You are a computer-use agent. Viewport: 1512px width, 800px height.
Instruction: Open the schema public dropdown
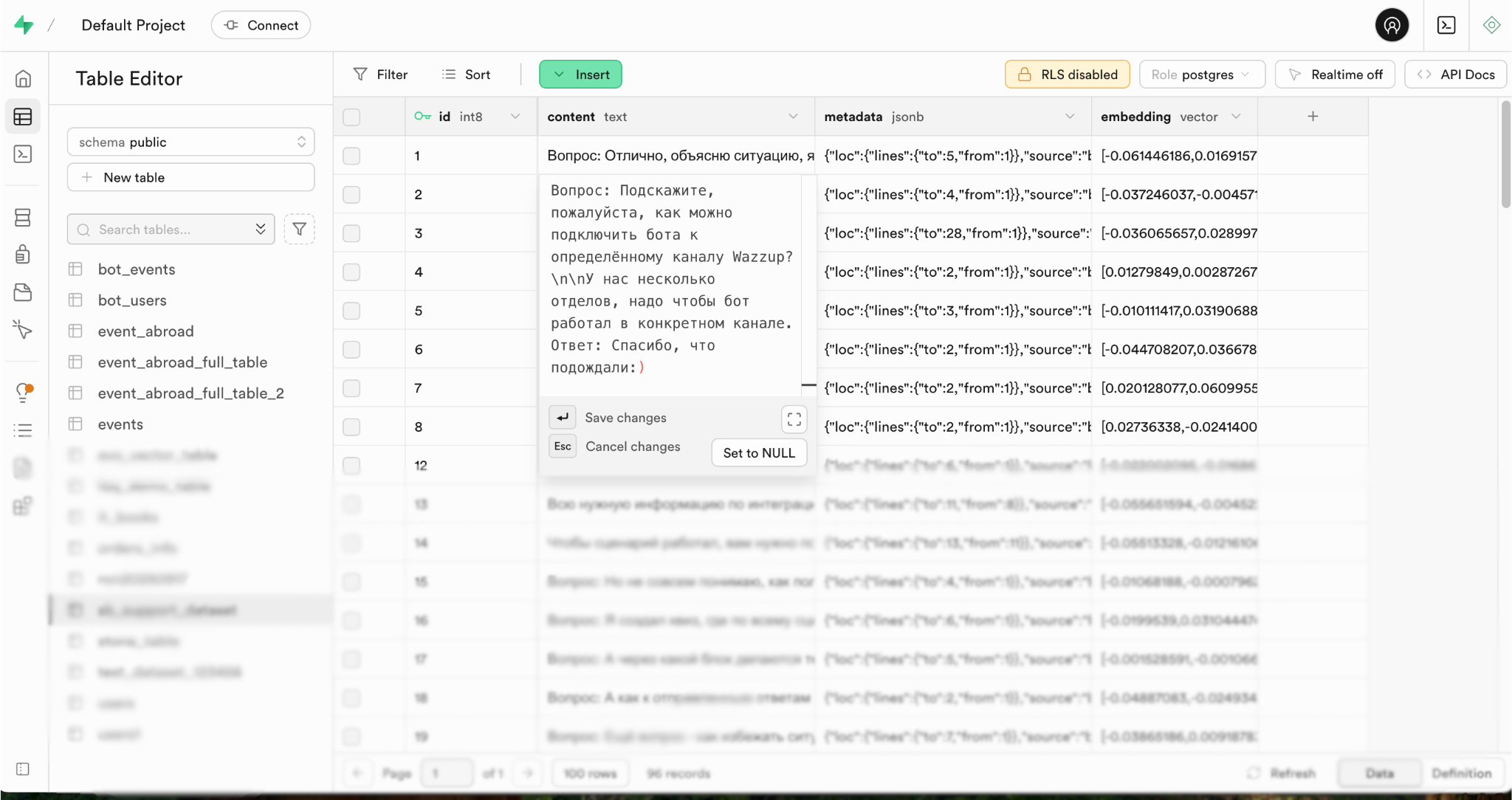(190, 142)
